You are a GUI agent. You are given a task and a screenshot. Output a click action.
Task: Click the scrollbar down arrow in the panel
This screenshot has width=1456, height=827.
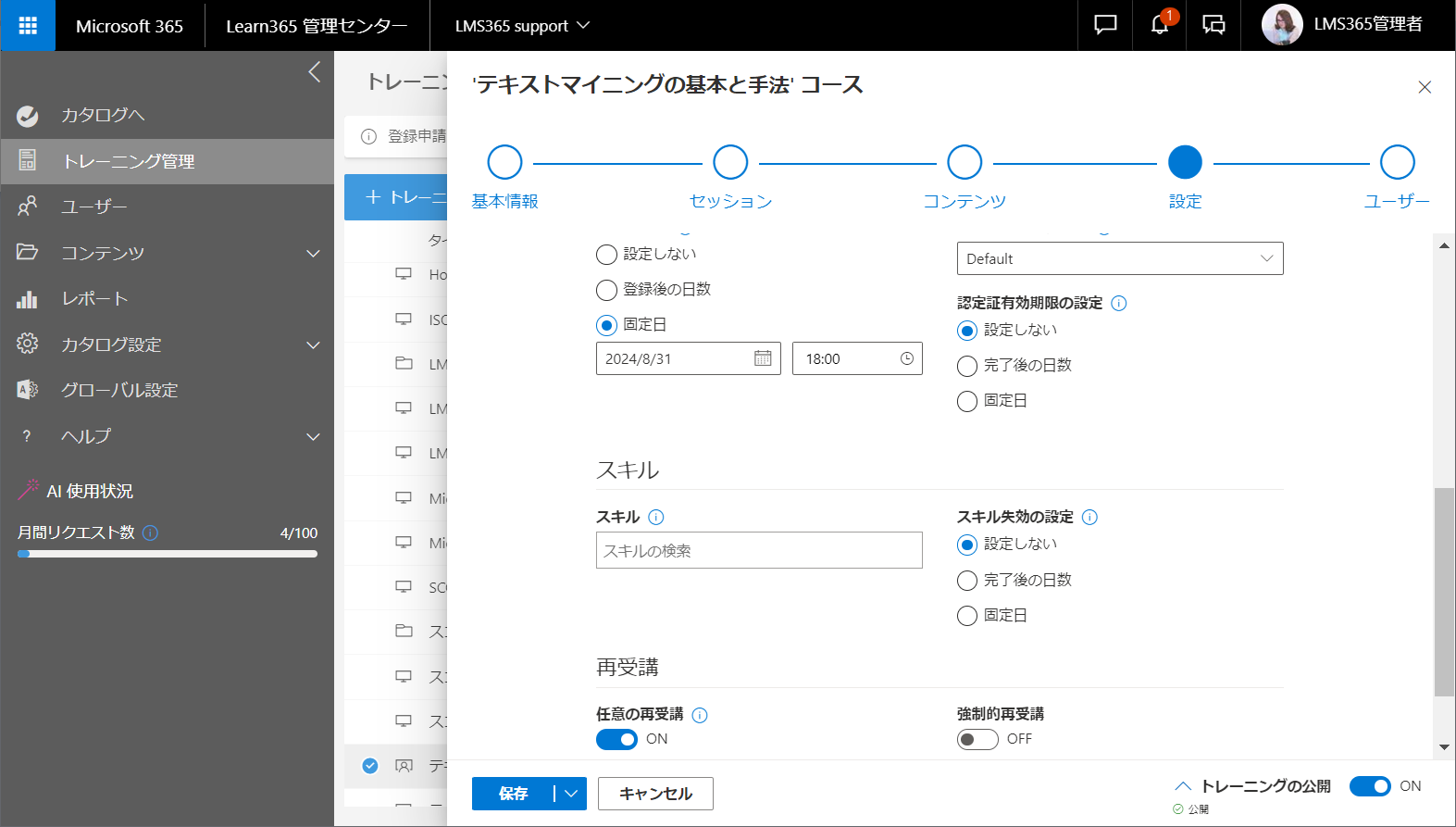[x=1444, y=747]
